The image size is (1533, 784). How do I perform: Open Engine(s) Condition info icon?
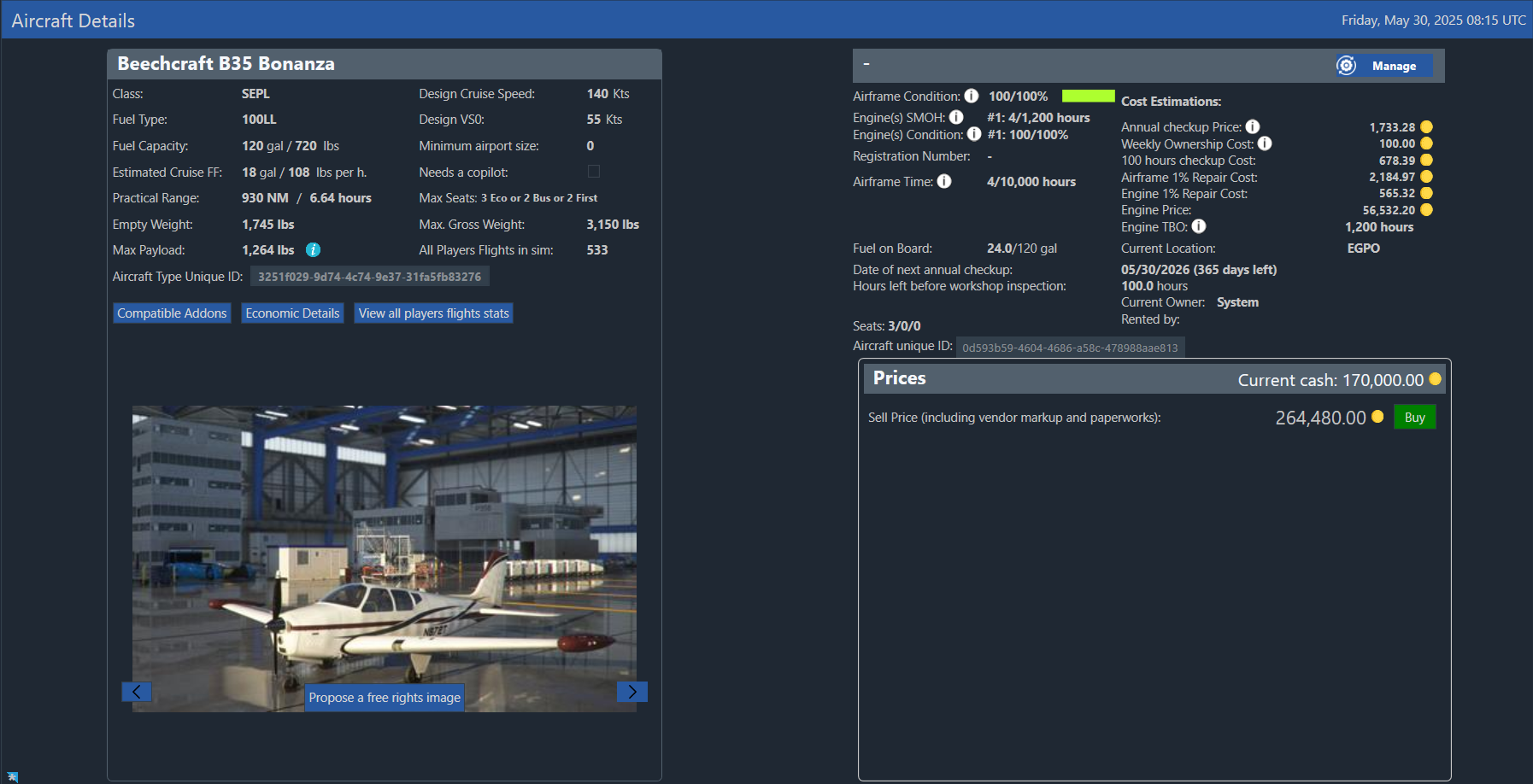pos(974,134)
